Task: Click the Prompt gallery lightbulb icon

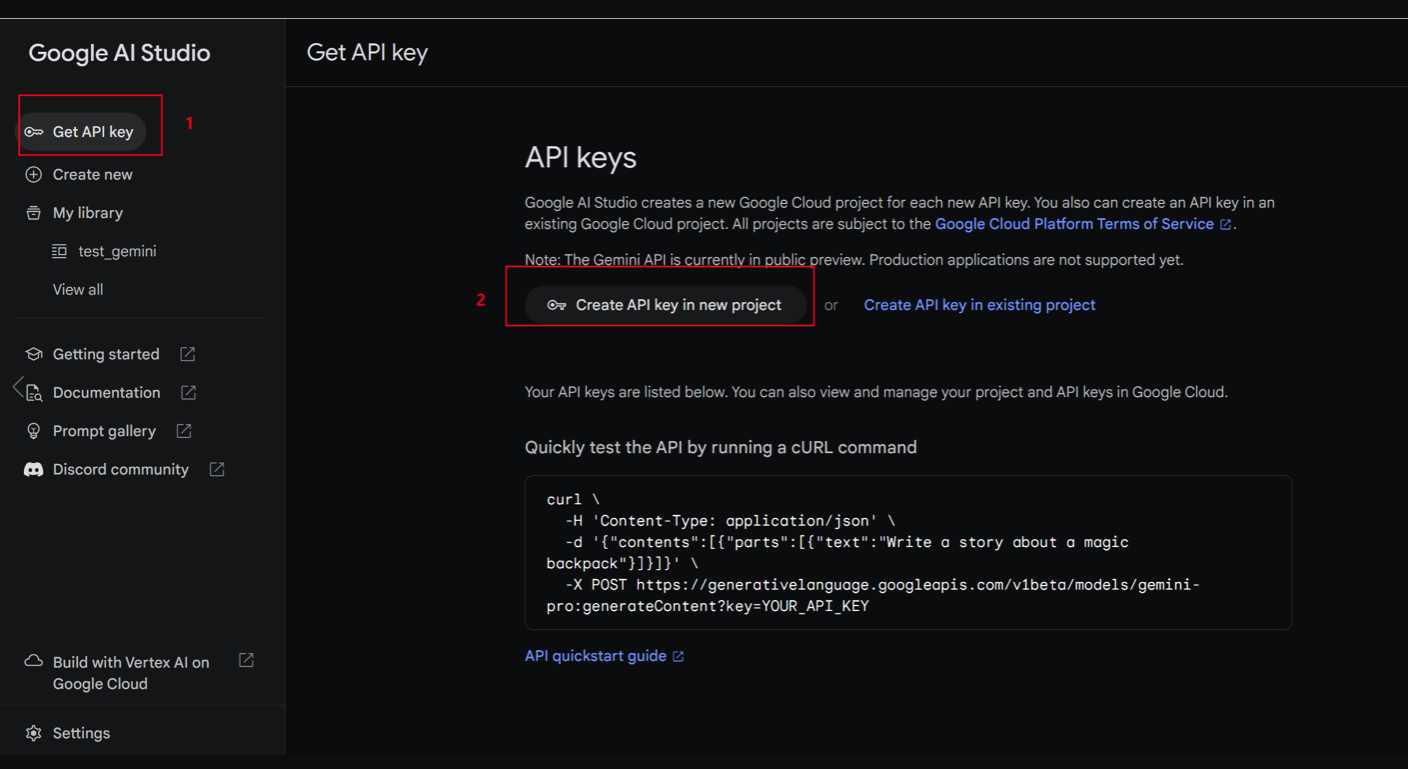Action: [x=34, y=431]
